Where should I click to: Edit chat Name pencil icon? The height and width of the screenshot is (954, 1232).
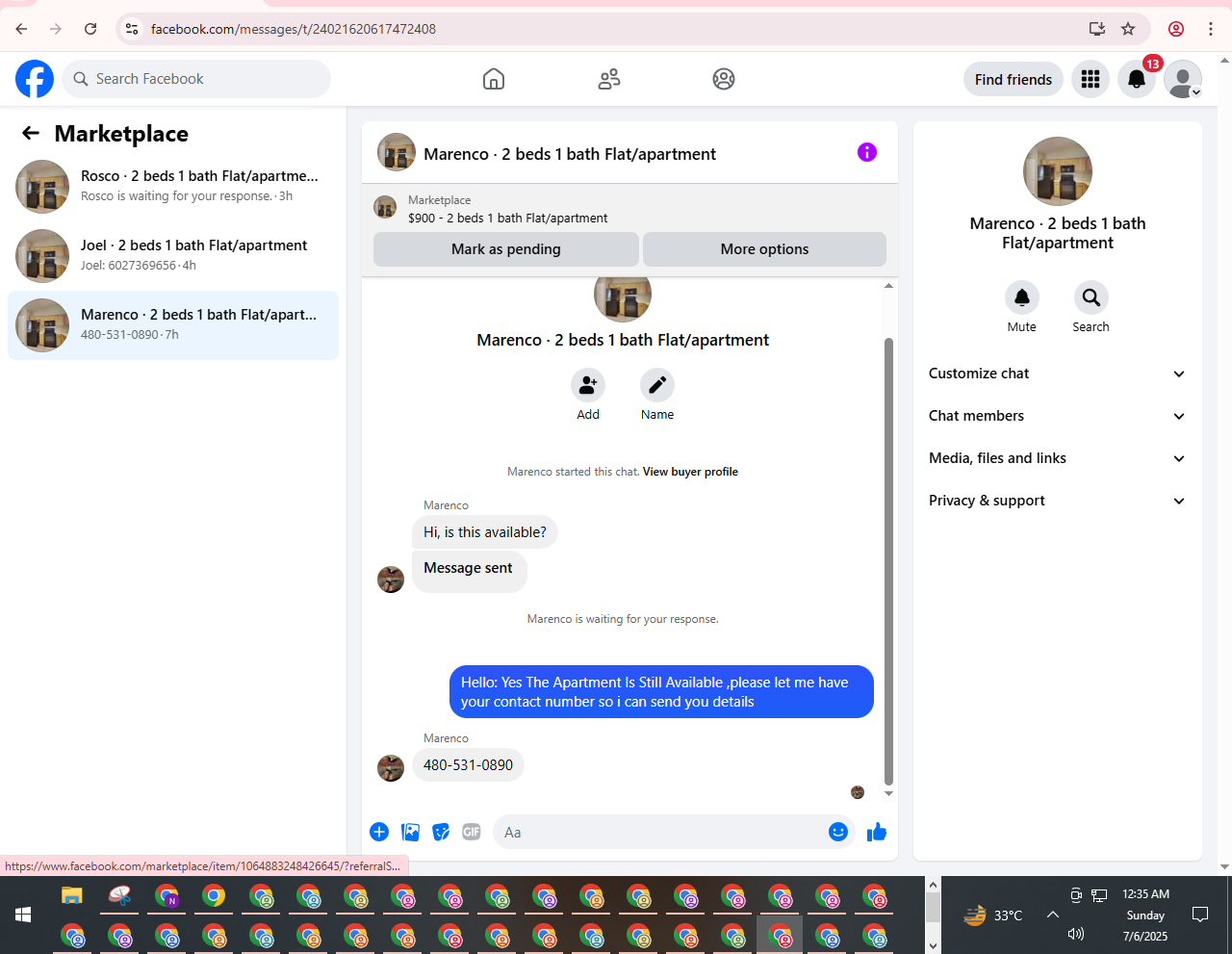[657, 385]
